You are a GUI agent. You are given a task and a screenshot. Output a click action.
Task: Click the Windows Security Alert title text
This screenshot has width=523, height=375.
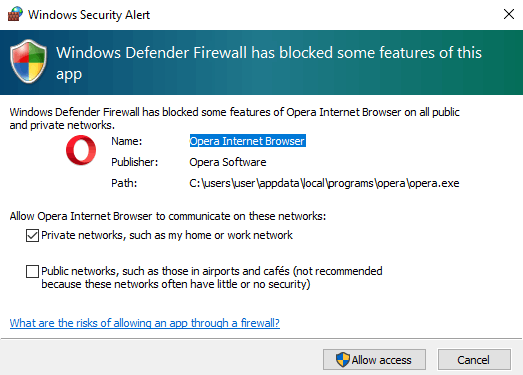pyautogui.click(x=89, y=15)
